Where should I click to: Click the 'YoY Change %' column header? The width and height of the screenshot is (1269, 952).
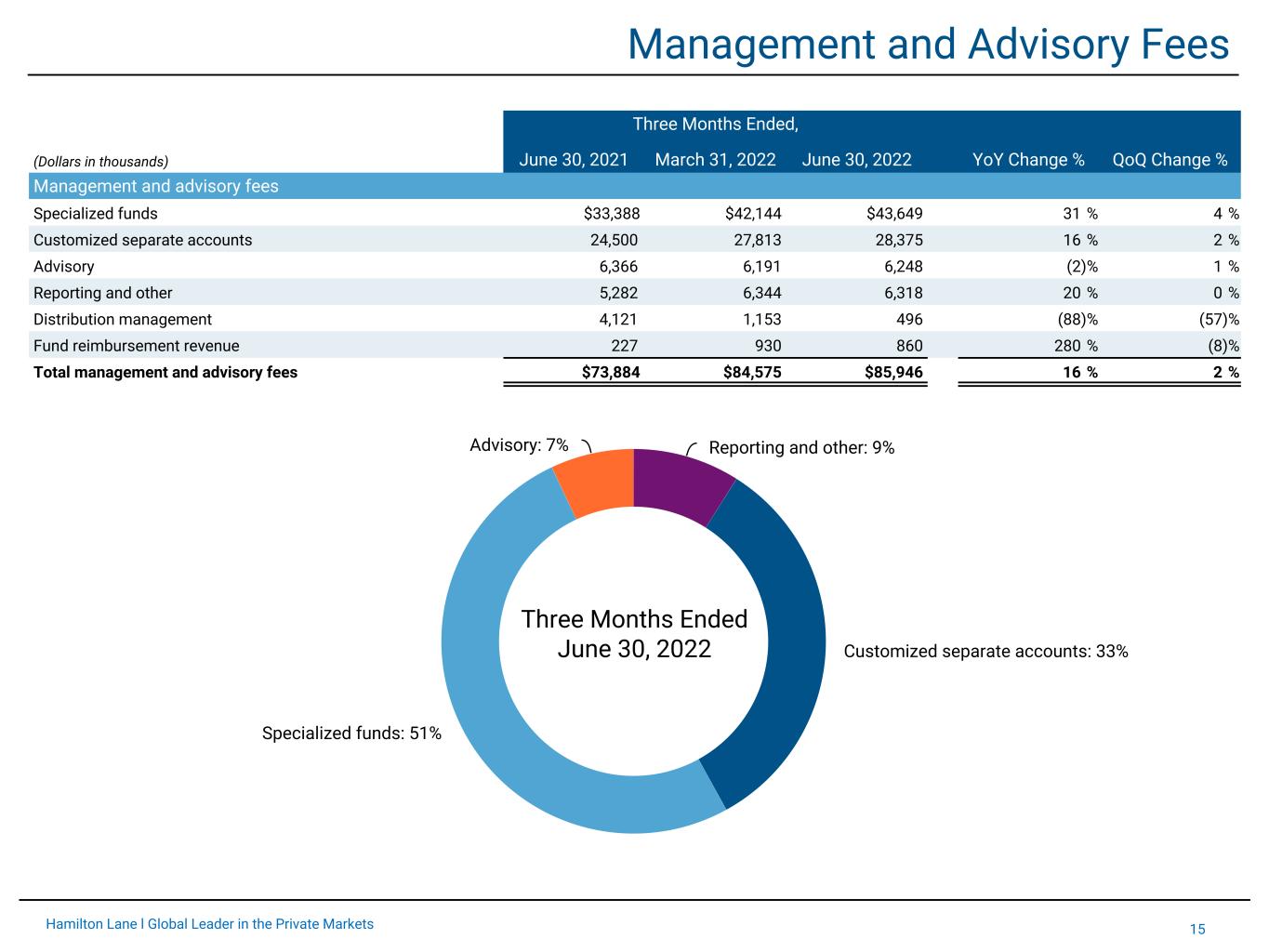coord(1028,160)
